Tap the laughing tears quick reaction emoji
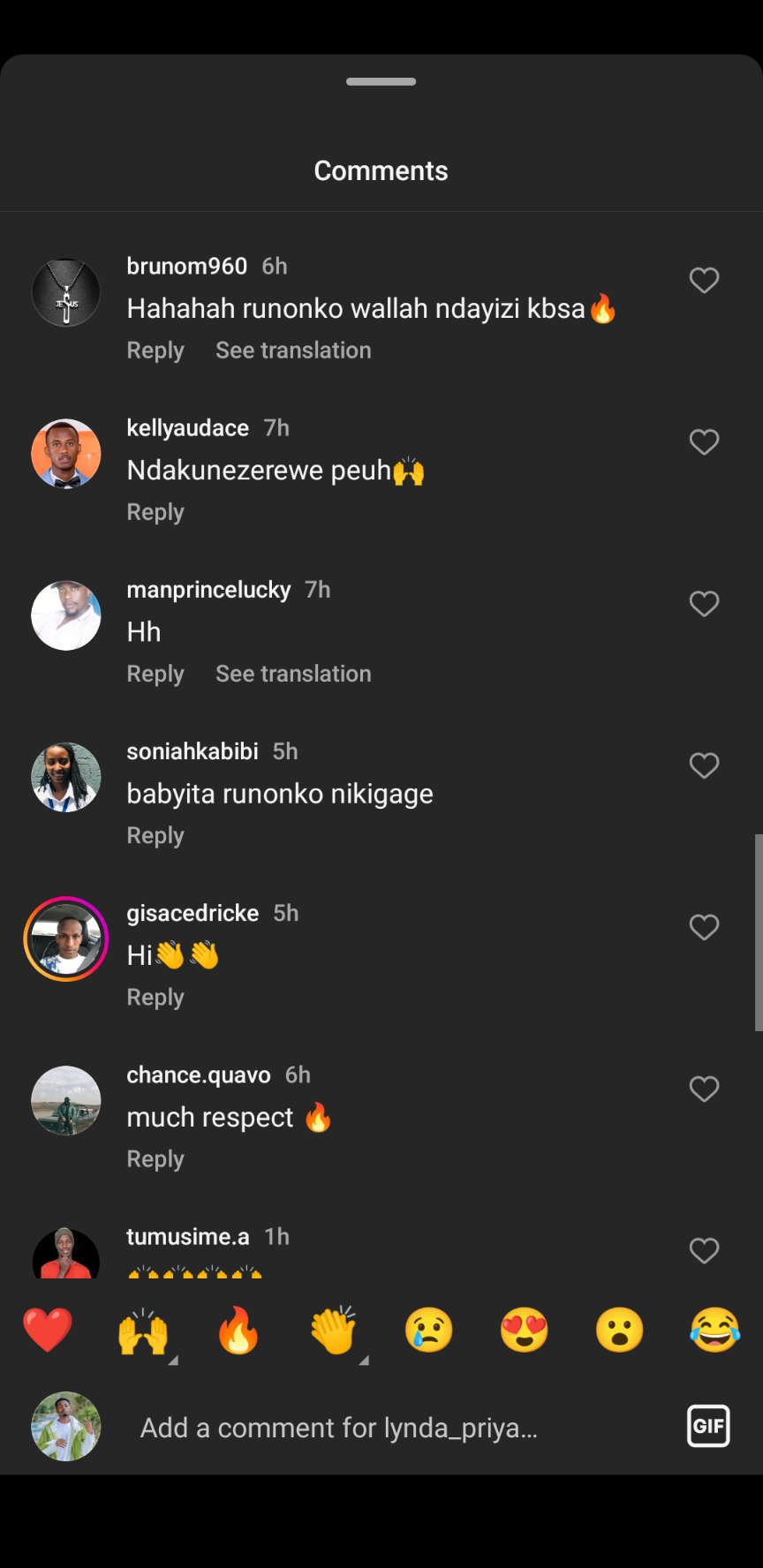 click(714, 1331)
